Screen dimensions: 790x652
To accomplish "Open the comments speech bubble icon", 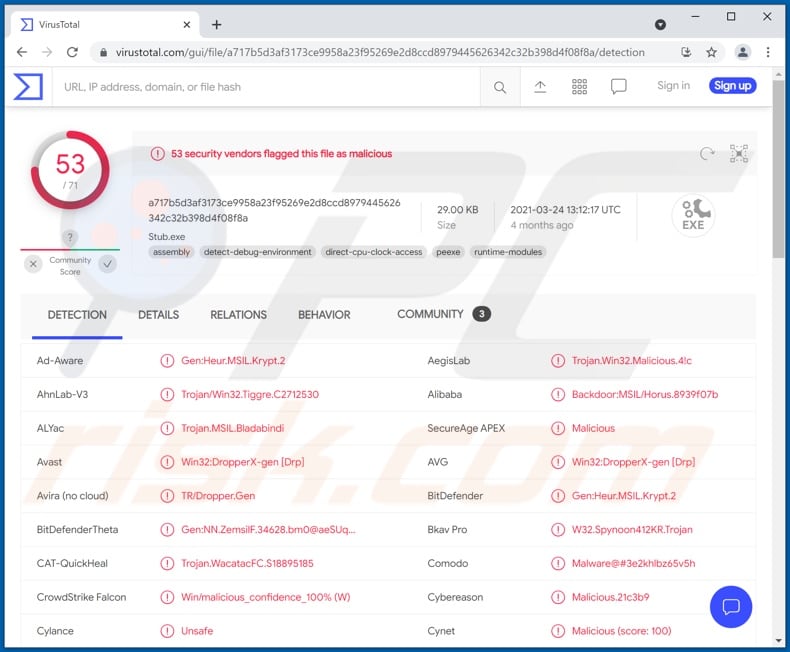I will 619,87.
